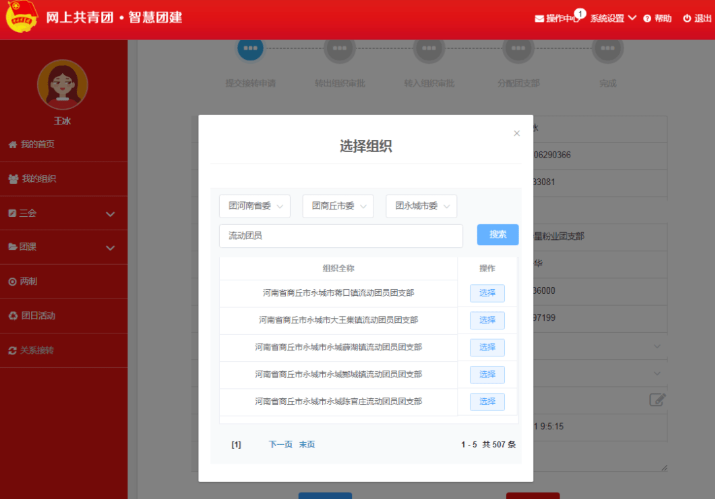Click the Youth League logo emblem
Viewport: 715px width, 499px height.
point(21,16)
